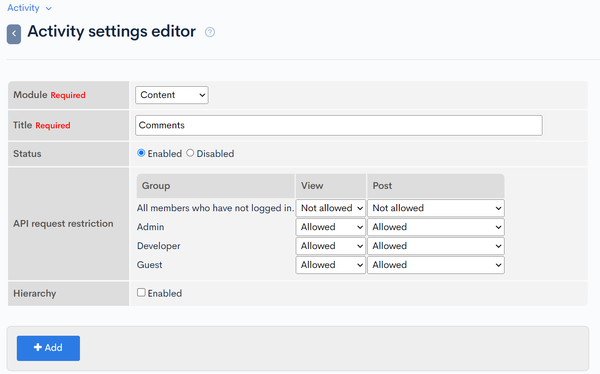
Task: Click the back arrow icon beside the title
Action: coord(14,34)
